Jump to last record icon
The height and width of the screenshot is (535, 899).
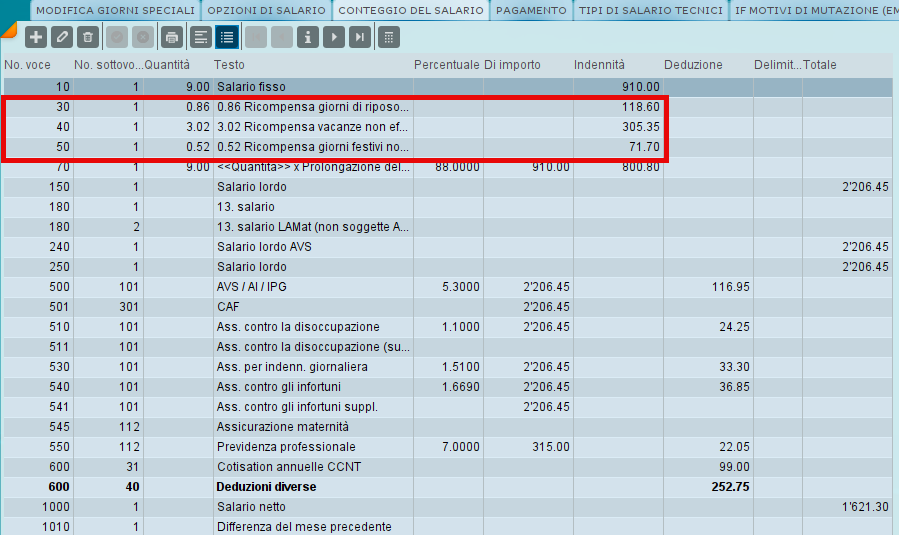point(360,38)
